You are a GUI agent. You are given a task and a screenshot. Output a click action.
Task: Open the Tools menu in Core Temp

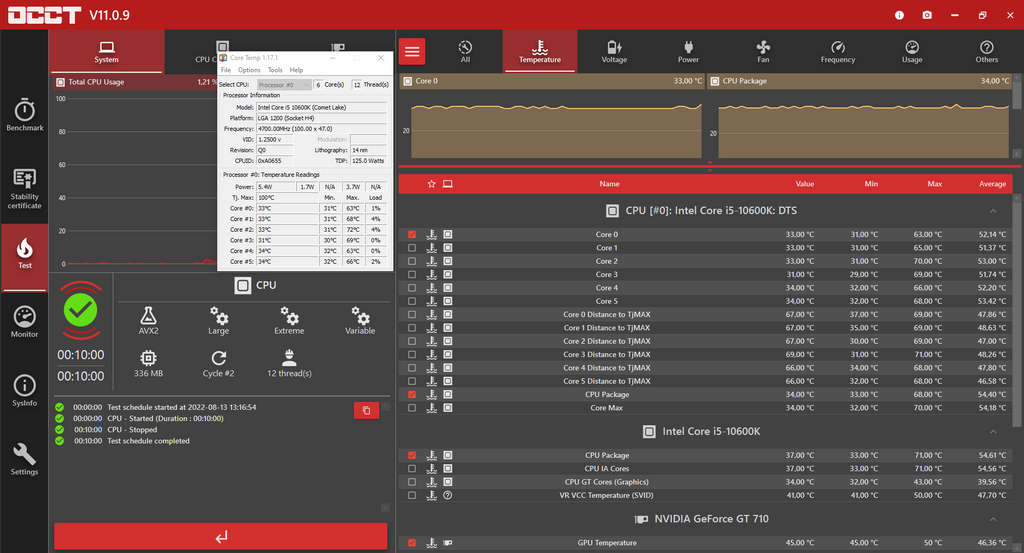275,70
